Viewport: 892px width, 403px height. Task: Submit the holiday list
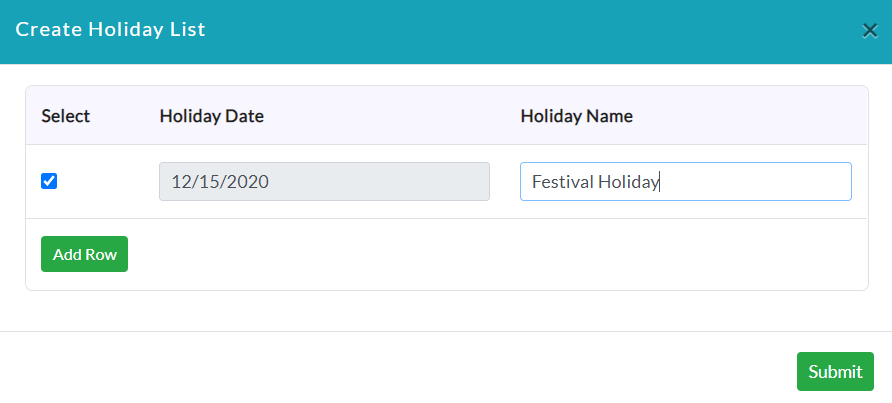pyautogui.click(x=835, y=371)
